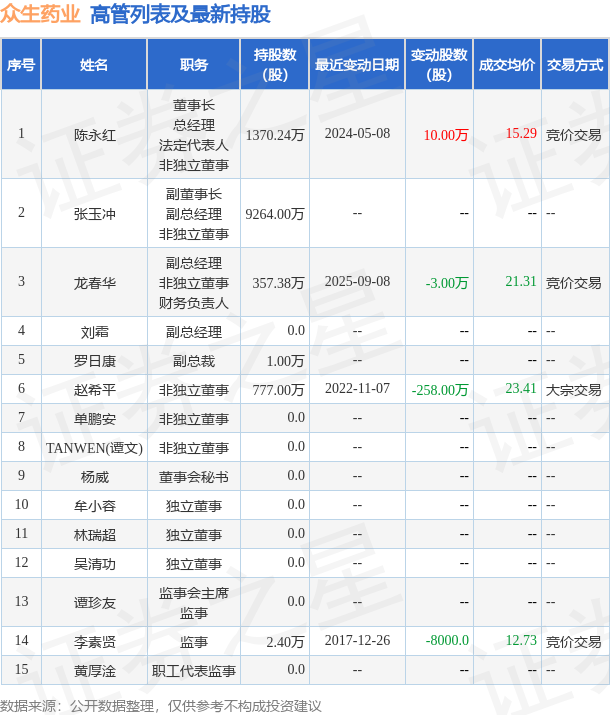Click the date 2025-09-08 in 龙春华's row
Image resolution: width=610 pixels, height=715 pixels.
point(357,281)
